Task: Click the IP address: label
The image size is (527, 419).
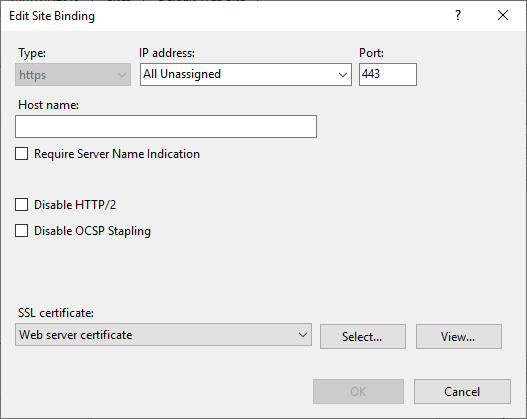Action: (167, 53)
